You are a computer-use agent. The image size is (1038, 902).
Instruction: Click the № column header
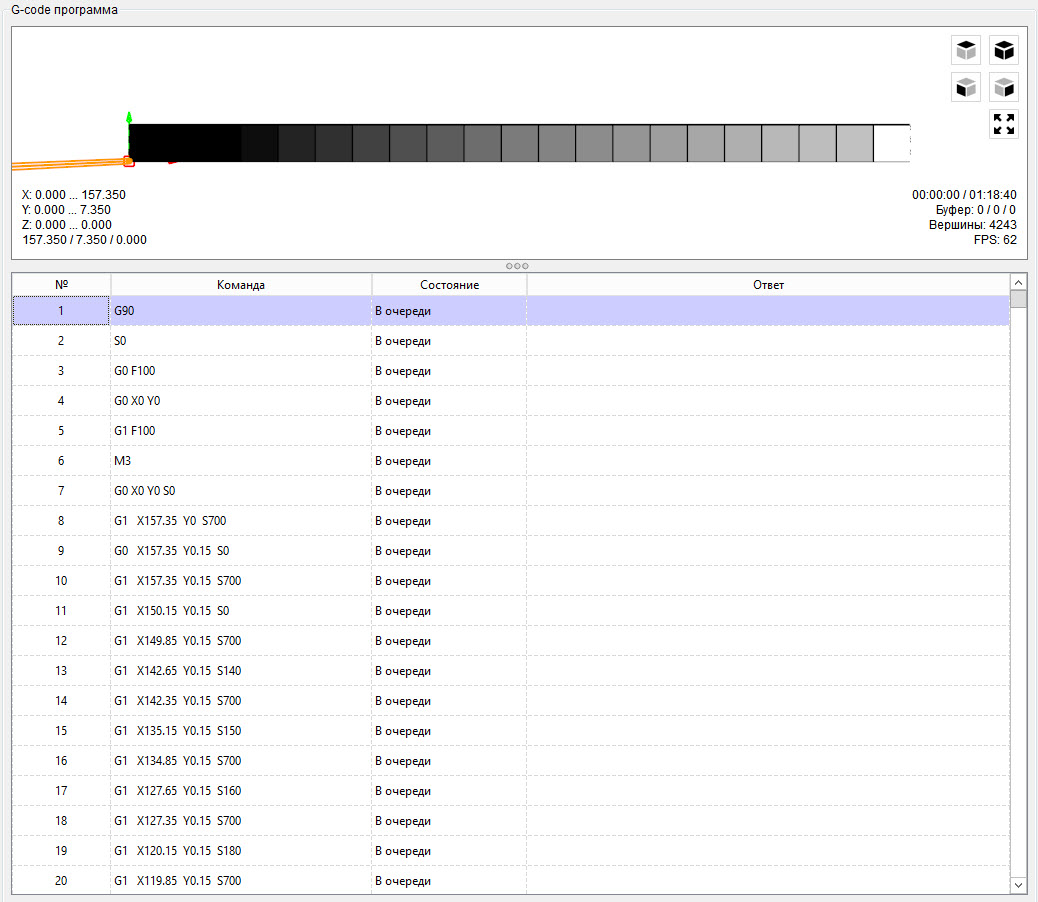(61, 285)
